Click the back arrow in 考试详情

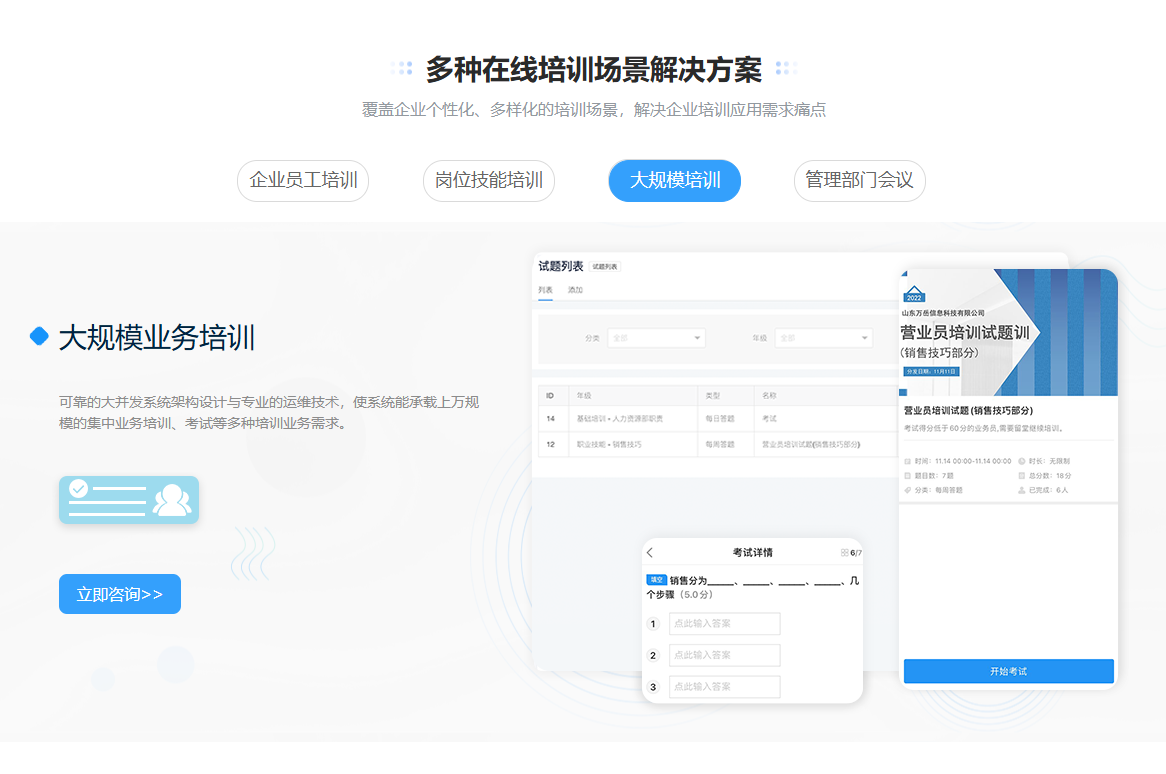coord(650,552)
